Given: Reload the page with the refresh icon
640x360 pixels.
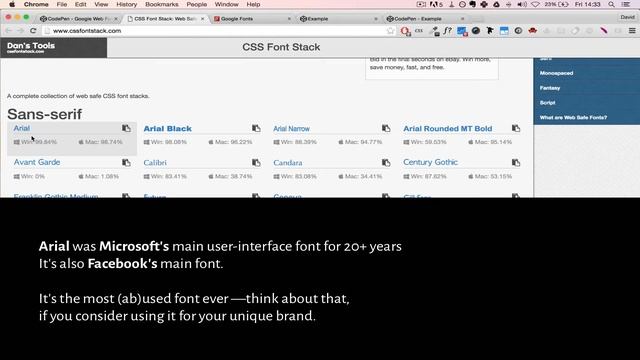Looking at the screenshot, I should coord(33,31).
